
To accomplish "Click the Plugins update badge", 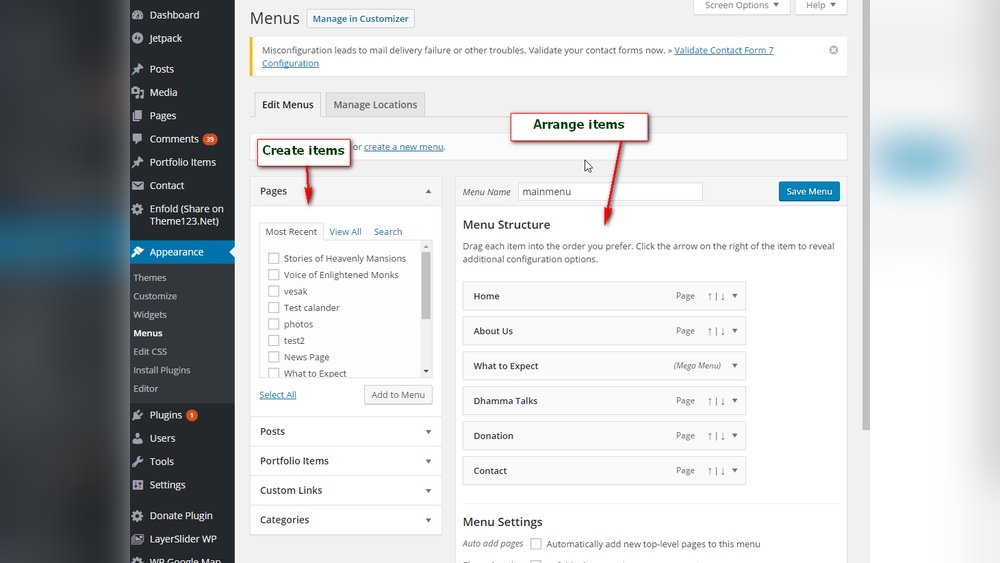I will coord(191,415).
